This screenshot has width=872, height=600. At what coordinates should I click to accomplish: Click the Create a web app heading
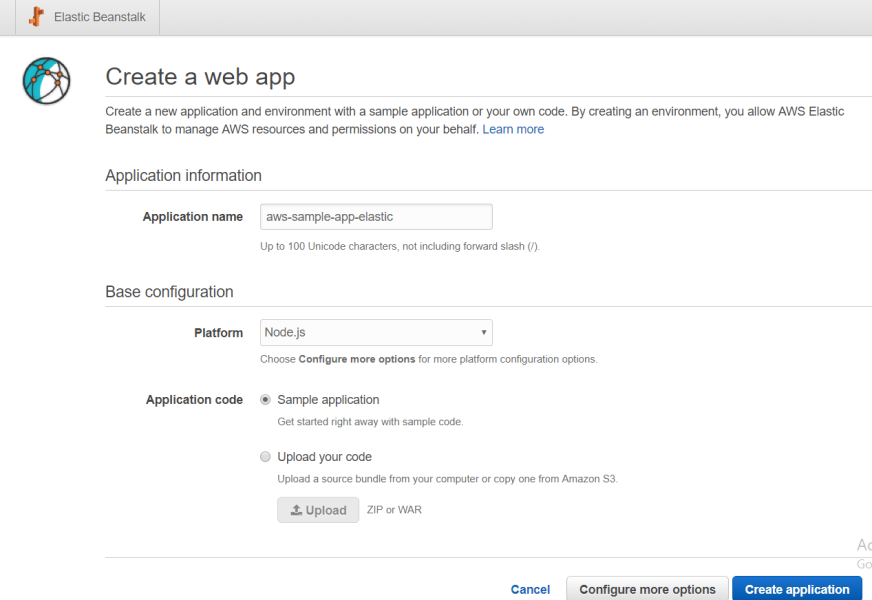pos(200,77)
